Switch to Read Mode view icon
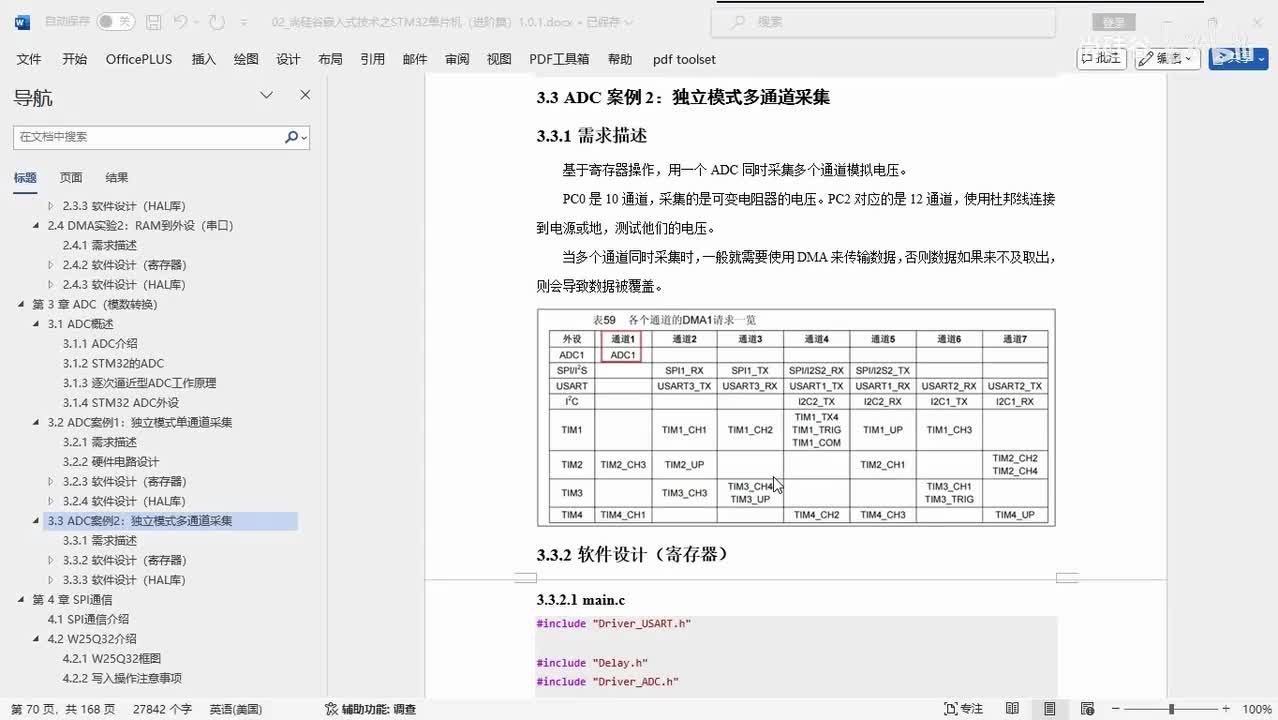This screenshot has width=1278, height=720. click(x=1011, y=709)
